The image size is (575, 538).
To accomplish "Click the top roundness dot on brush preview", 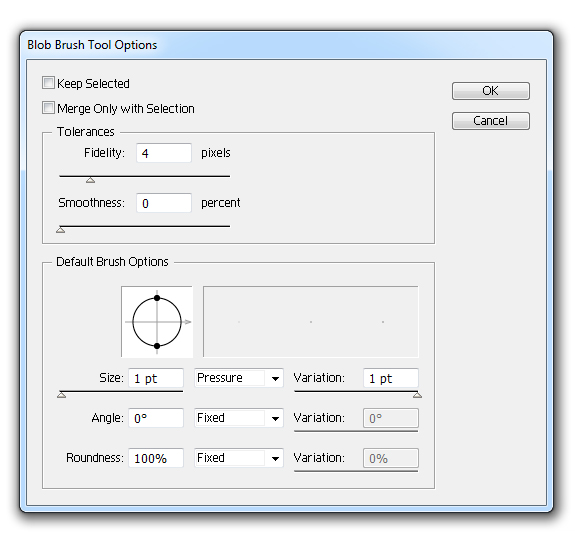I will coord(157,298).
